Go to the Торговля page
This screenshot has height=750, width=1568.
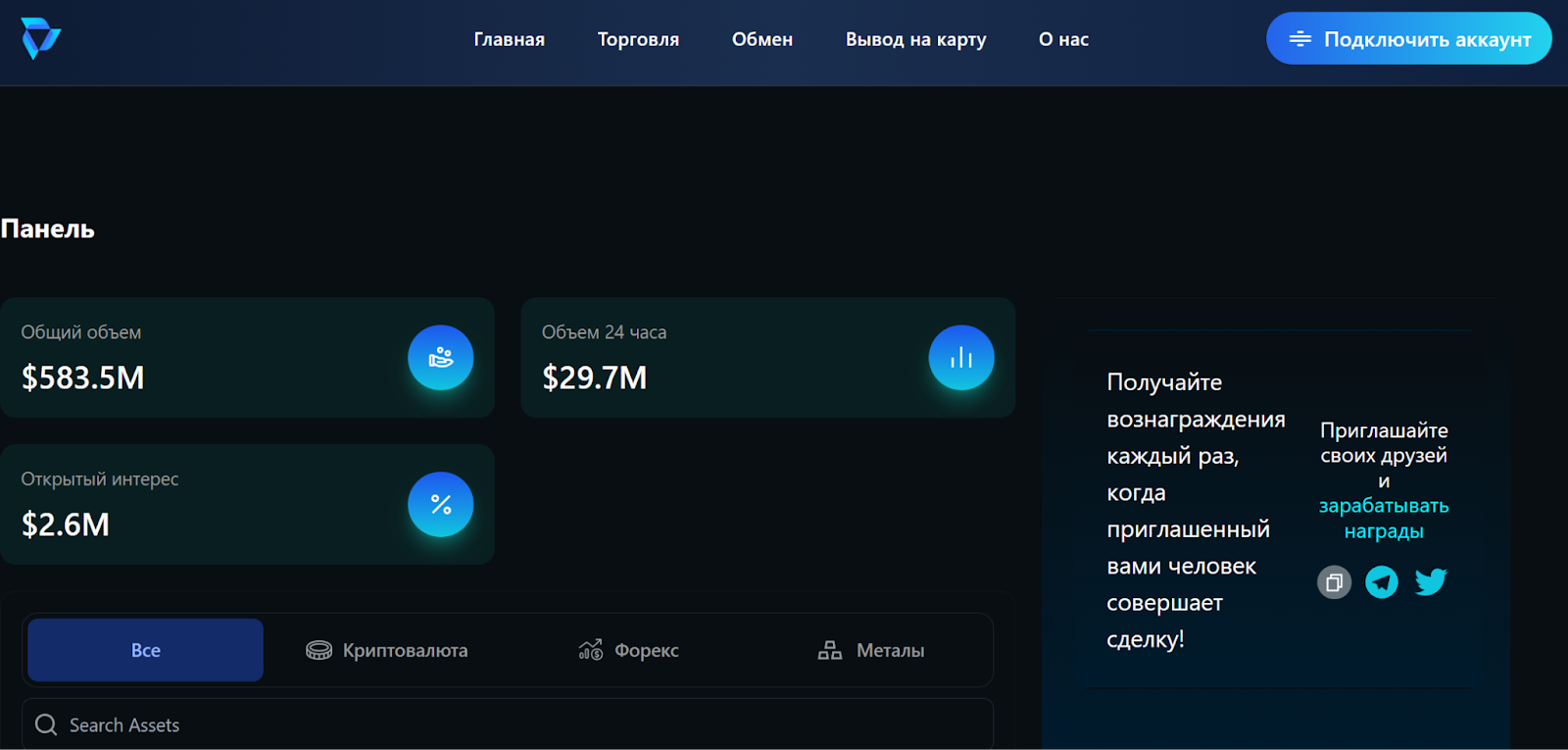point(638,39)
